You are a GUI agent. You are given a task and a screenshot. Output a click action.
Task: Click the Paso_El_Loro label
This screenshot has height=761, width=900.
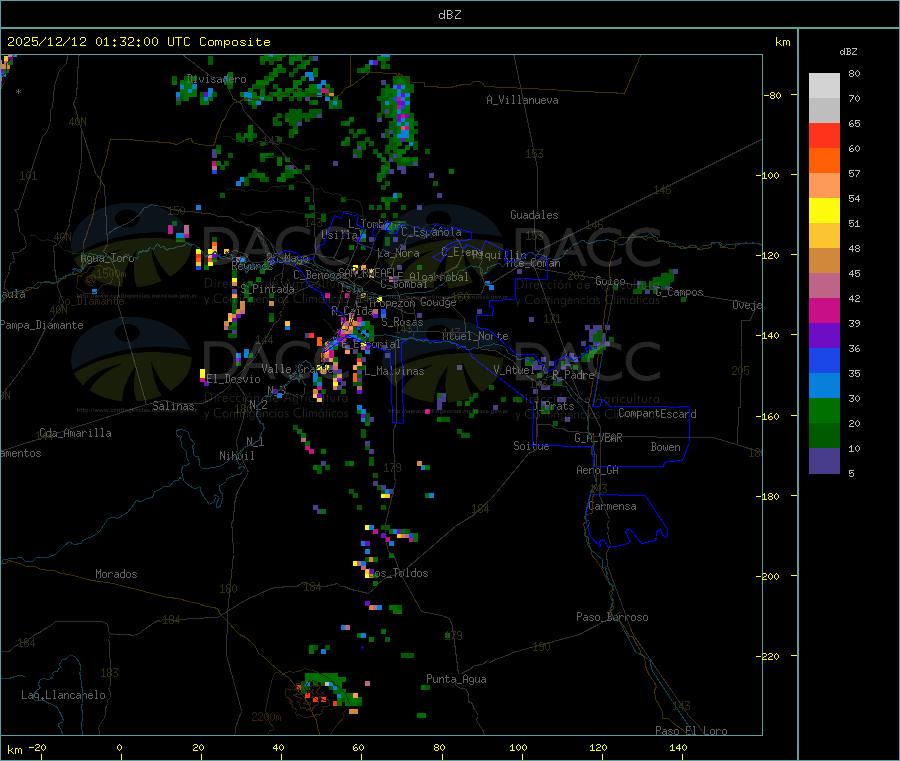coord(692,731)
